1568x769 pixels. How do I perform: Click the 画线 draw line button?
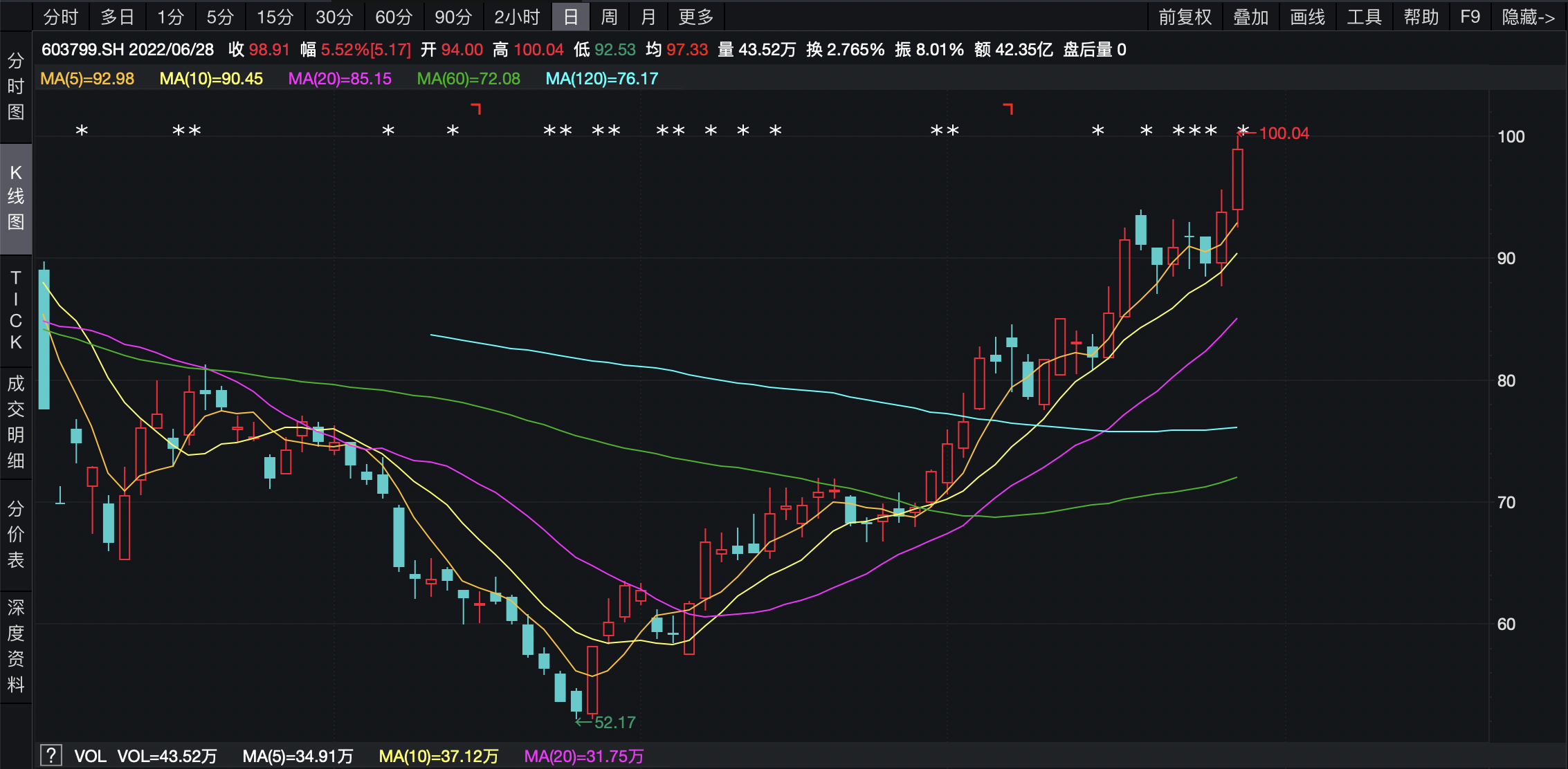tap(1307, 17)
